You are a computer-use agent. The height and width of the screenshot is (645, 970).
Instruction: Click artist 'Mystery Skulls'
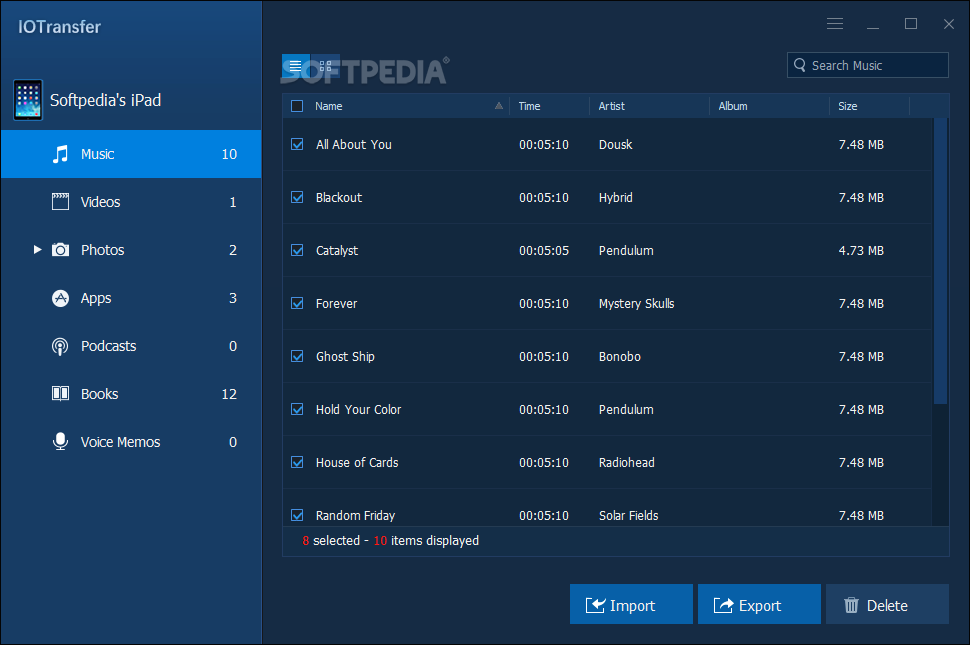point(637,304)
